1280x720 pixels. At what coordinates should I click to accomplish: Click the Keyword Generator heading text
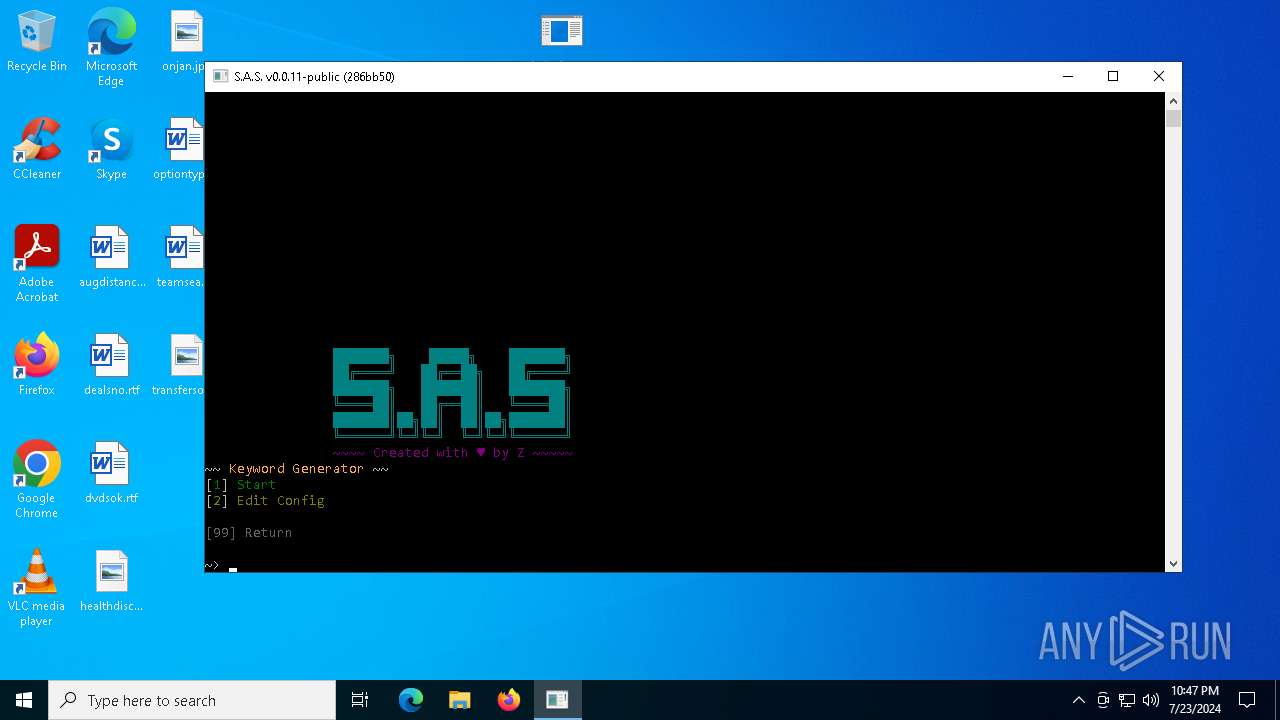296,469
